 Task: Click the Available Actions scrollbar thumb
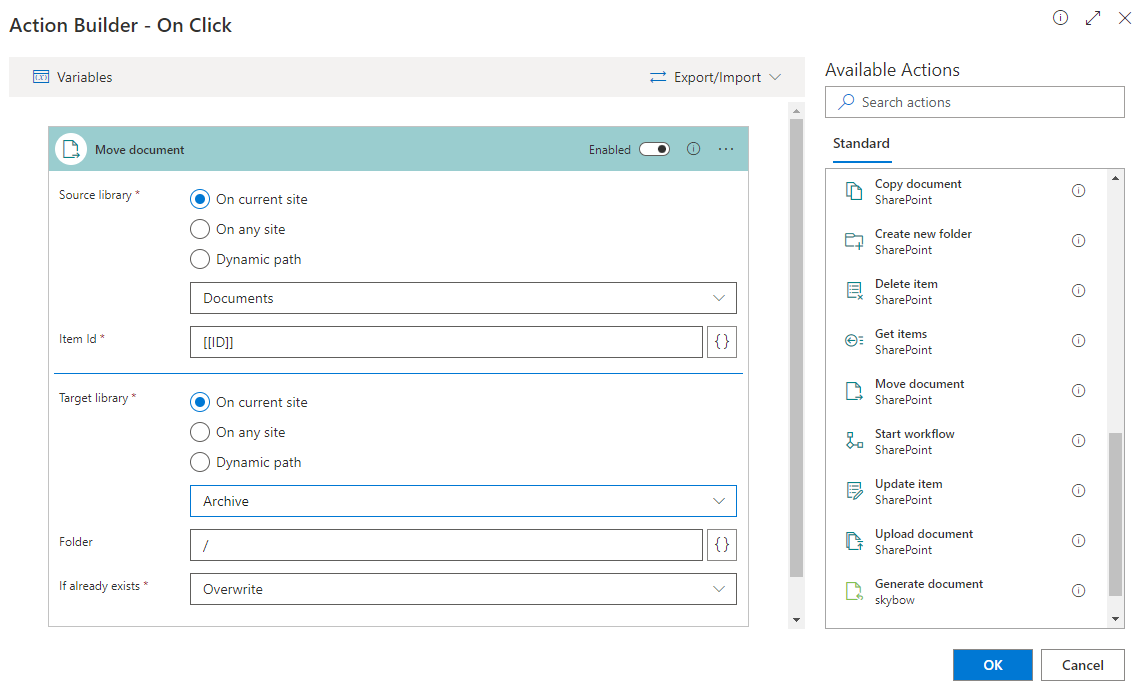tap(1115, 514)
